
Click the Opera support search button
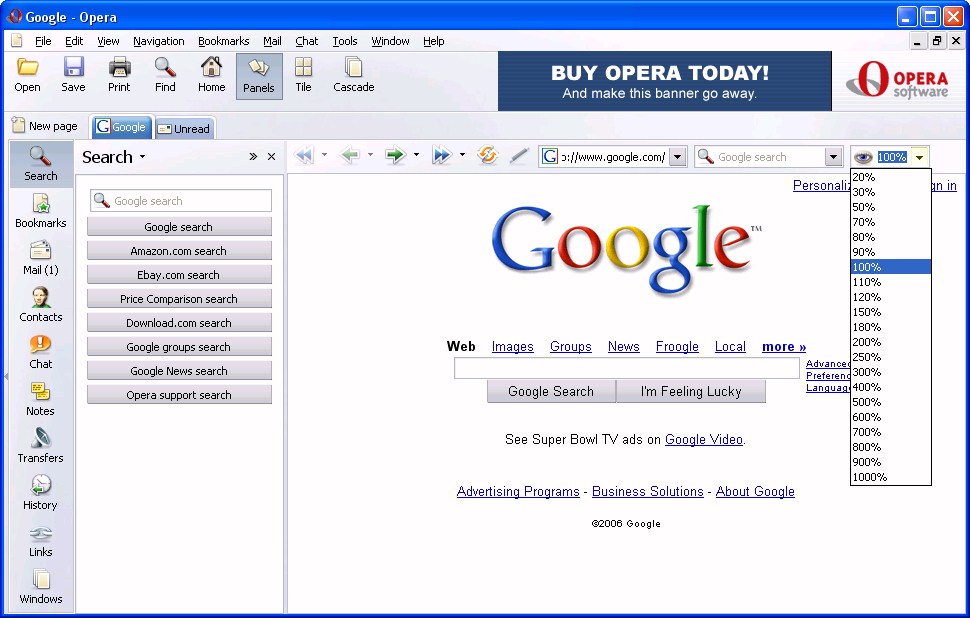coord(179,395)
